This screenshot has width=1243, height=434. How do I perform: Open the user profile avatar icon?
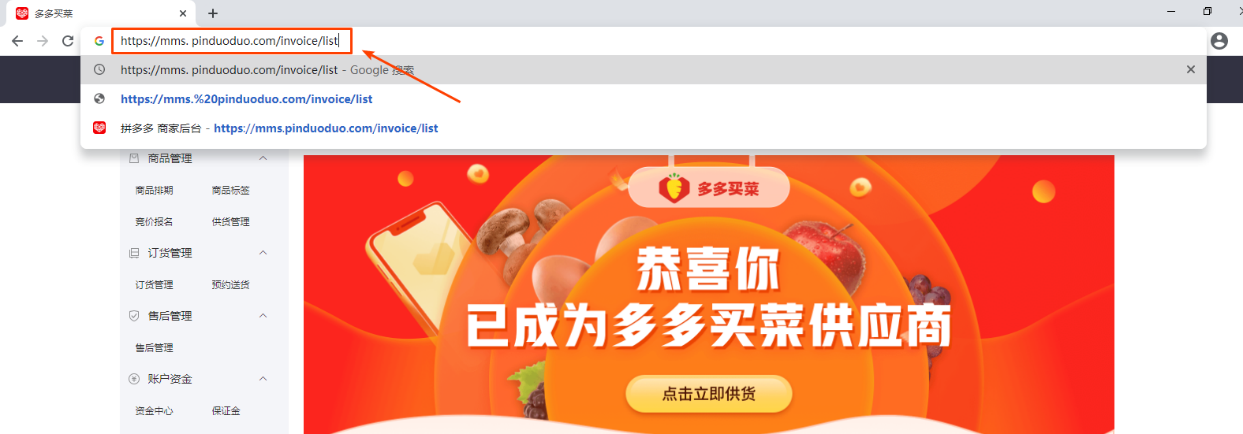pos(1219,41)
